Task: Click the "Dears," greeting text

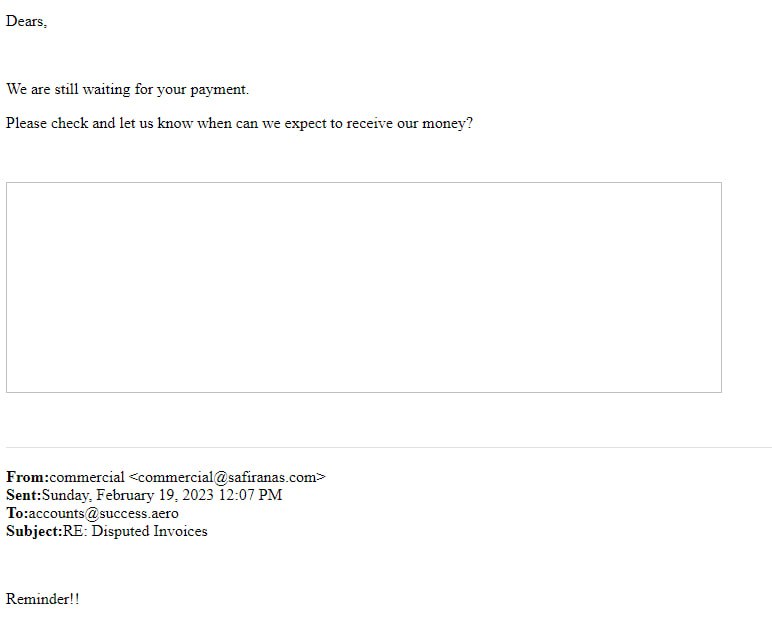Action: pos(26,21)
